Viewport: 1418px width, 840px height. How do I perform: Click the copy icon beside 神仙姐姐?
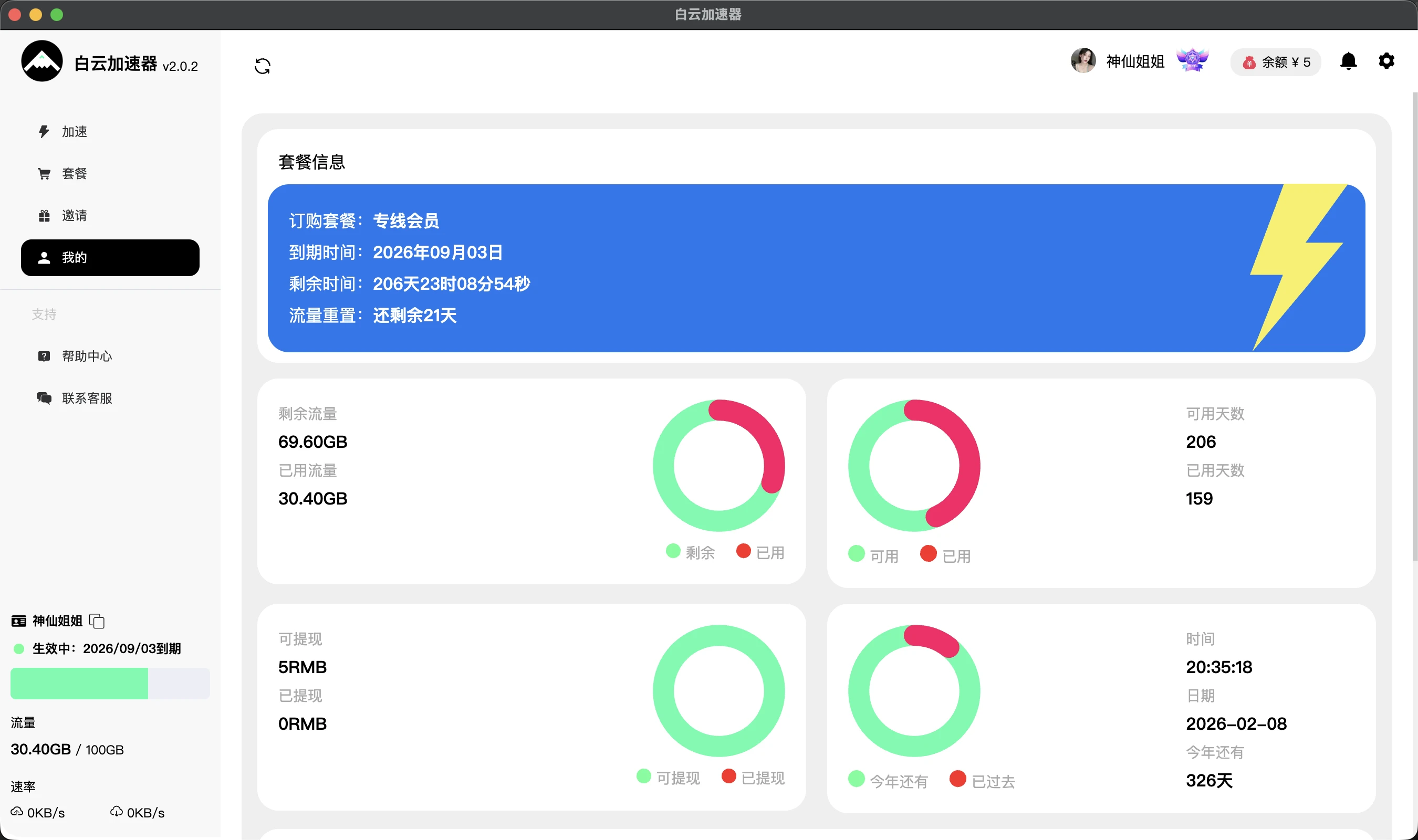[97, 621]
